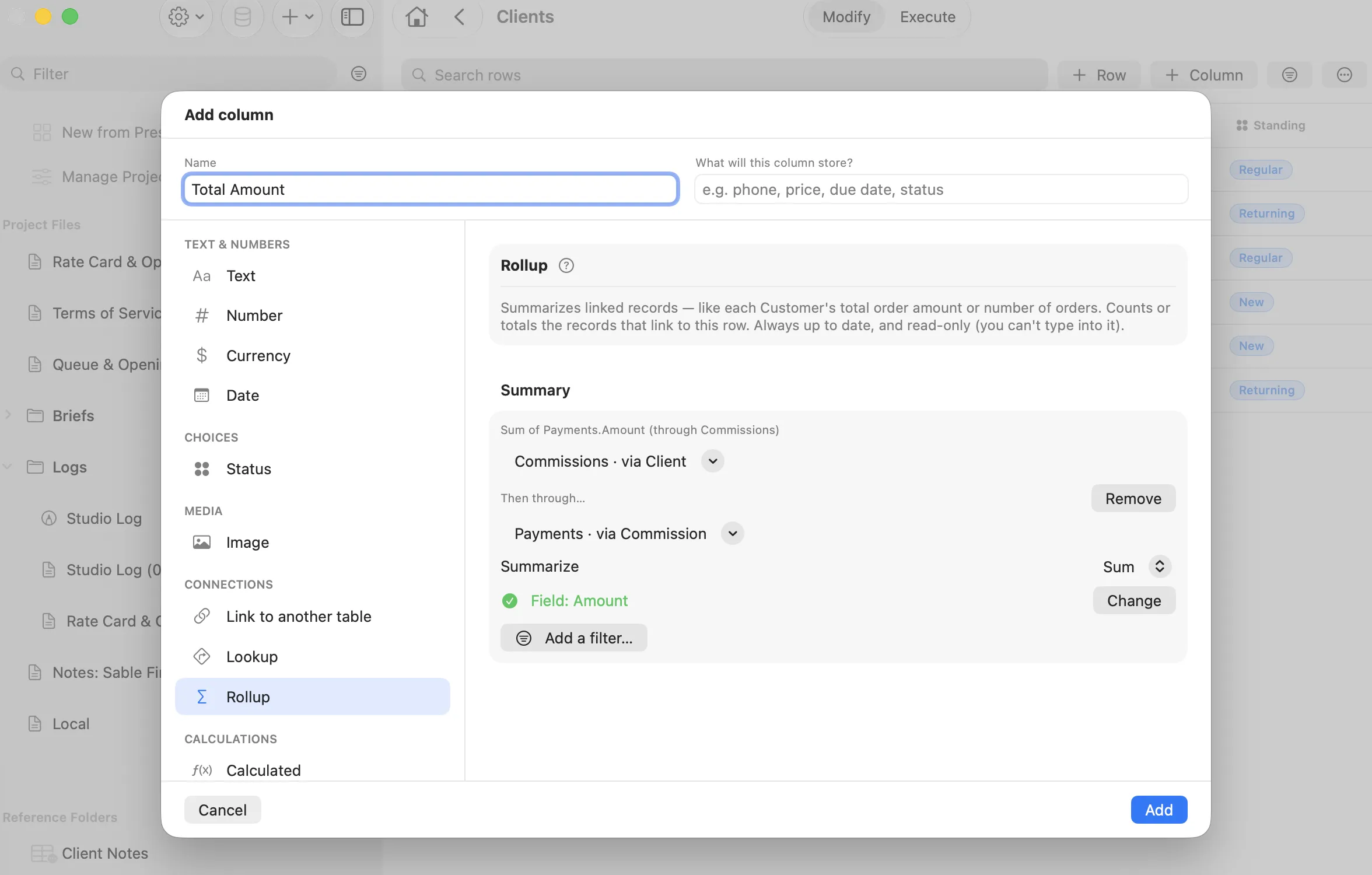This screenshot has height=875, width=1372.
Task: Select the Lookup column type
Action: 313,656
